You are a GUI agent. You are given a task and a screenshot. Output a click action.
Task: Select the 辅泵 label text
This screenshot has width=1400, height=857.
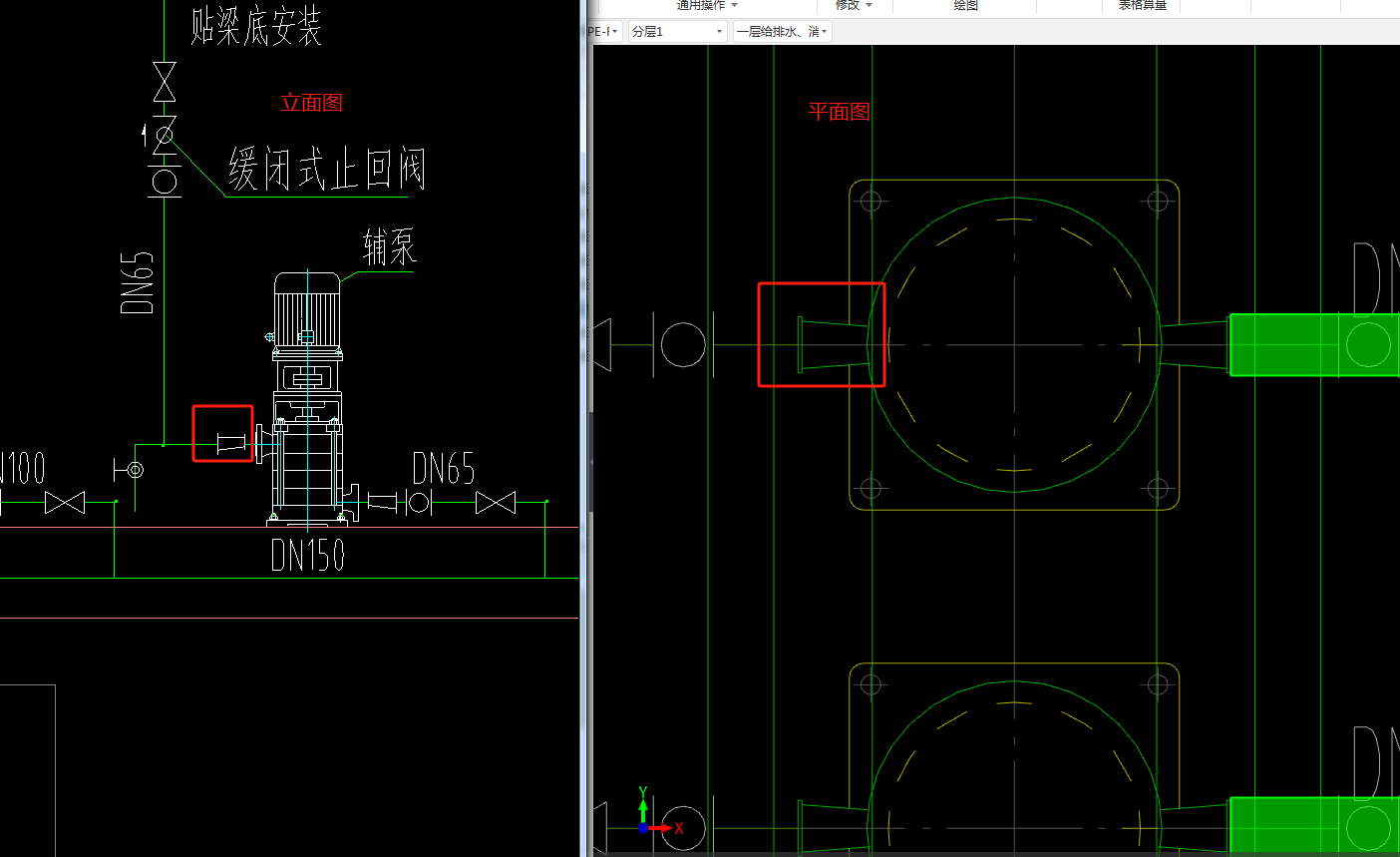(390, 247)
